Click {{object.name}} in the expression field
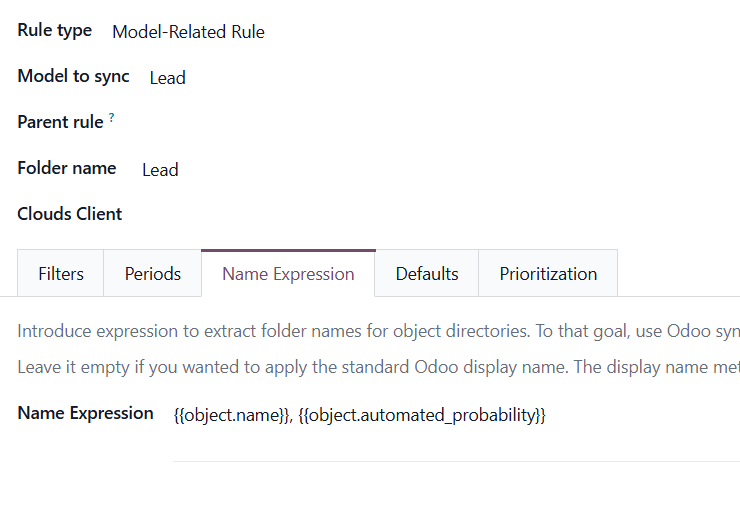The width and height of the screenshot is (740, 513). (231, 415)
